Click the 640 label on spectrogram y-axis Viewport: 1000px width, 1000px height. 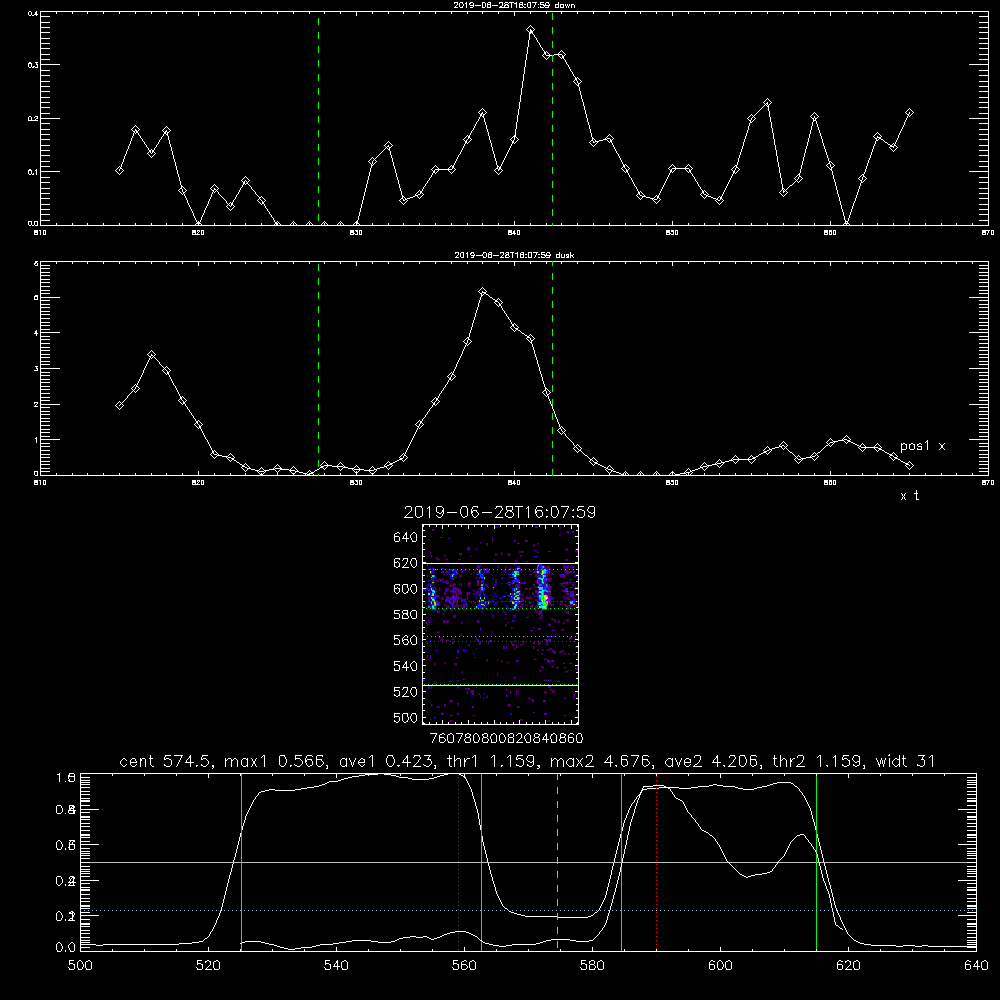406,538
